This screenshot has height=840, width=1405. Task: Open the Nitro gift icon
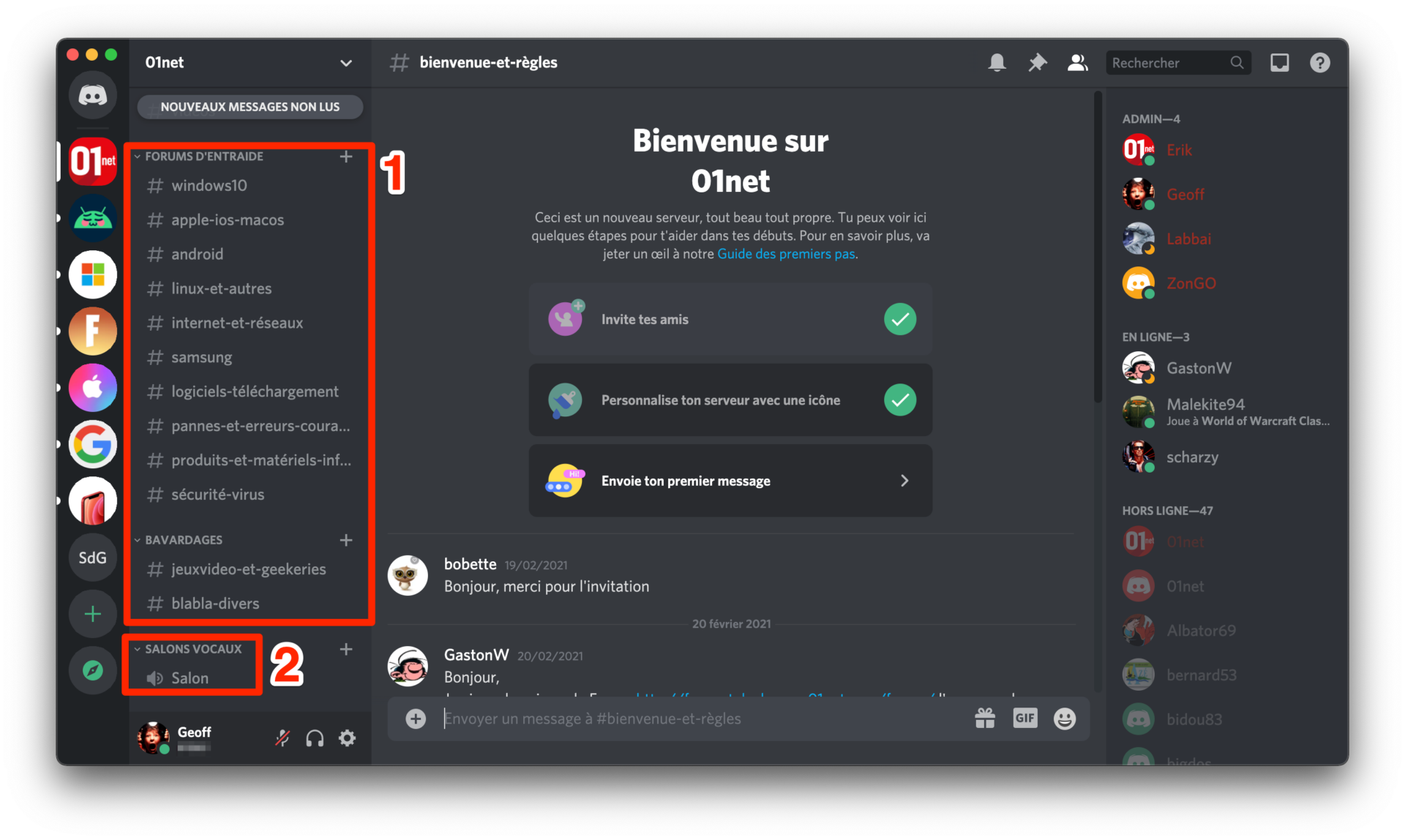[985, 719]
